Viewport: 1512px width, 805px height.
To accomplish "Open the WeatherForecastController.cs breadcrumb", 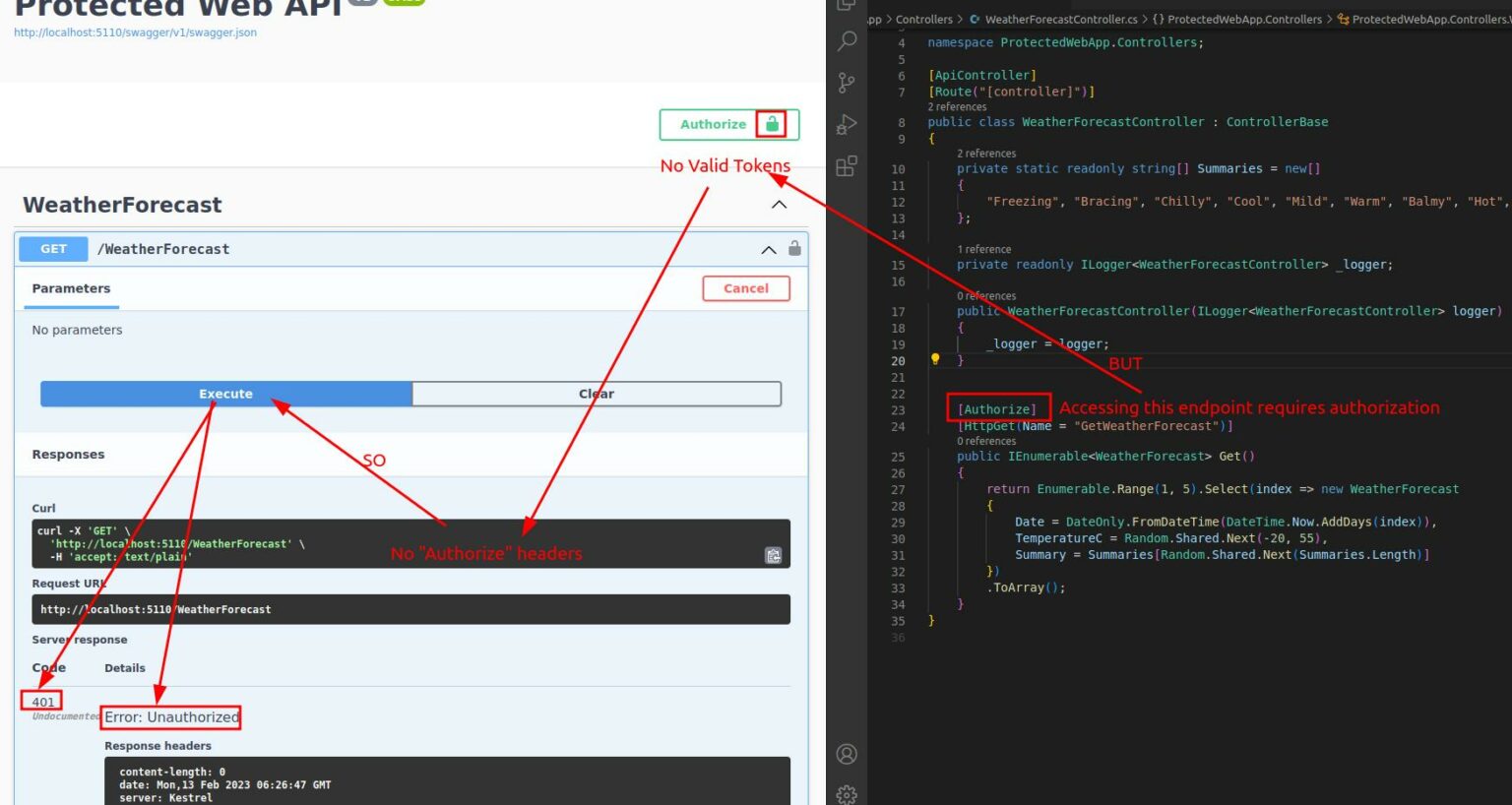I will click(1060, 19).
